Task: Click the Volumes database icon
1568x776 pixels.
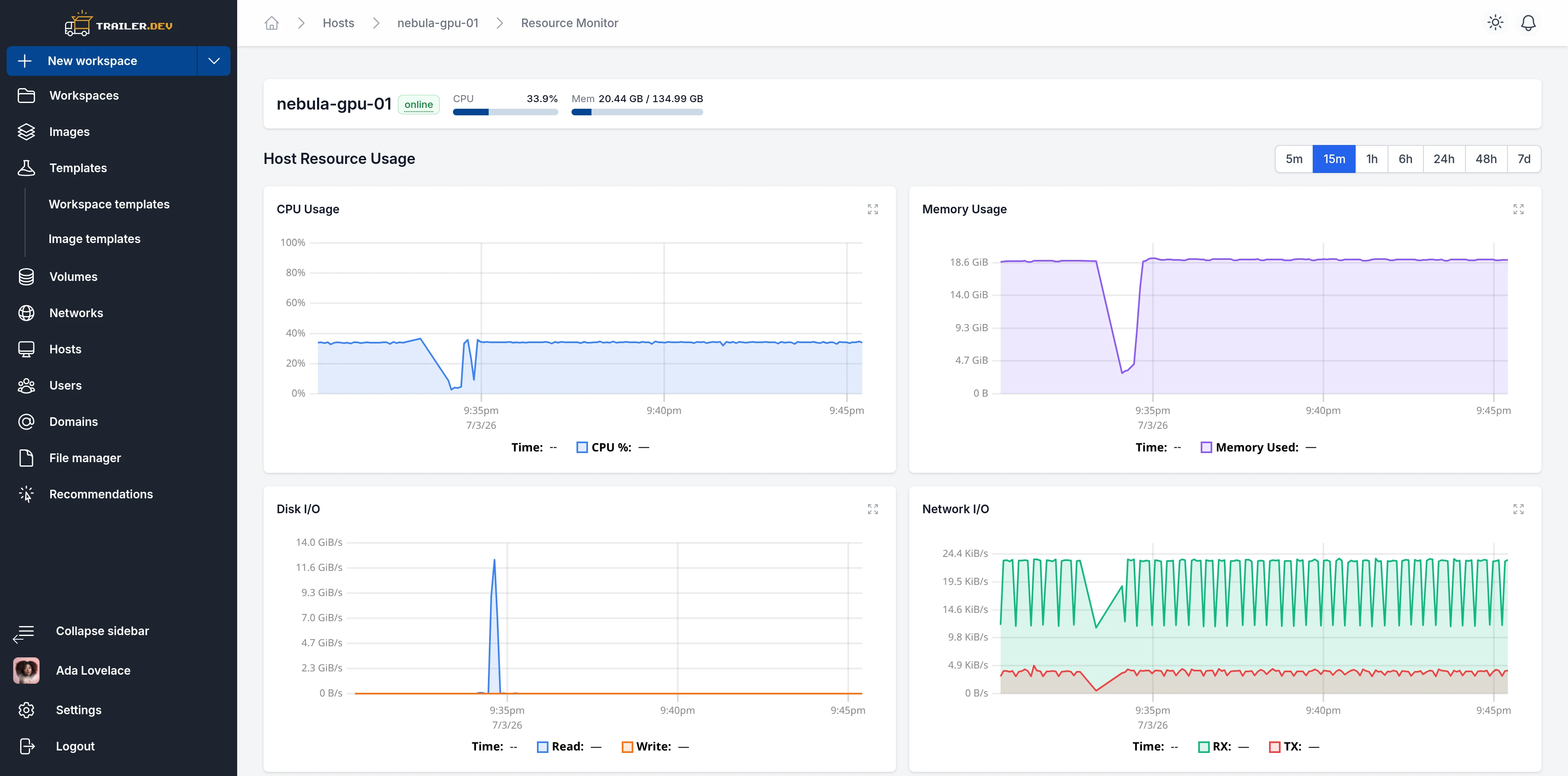Action: pos(26,276)
